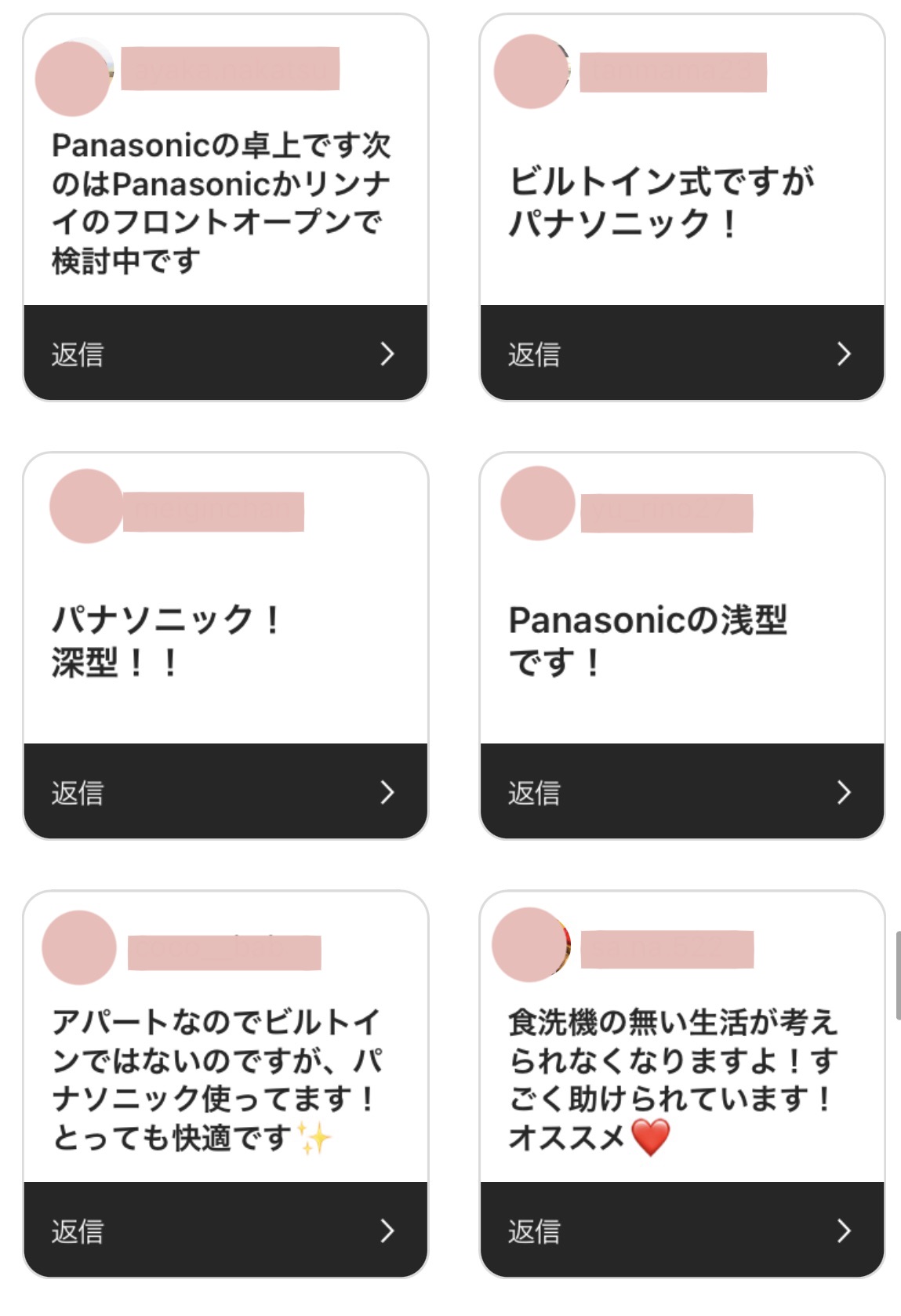Open reply chevron on 食洗機の無い生活 card
This screenshot has height=1316, width=901.
pos(843,1231)
